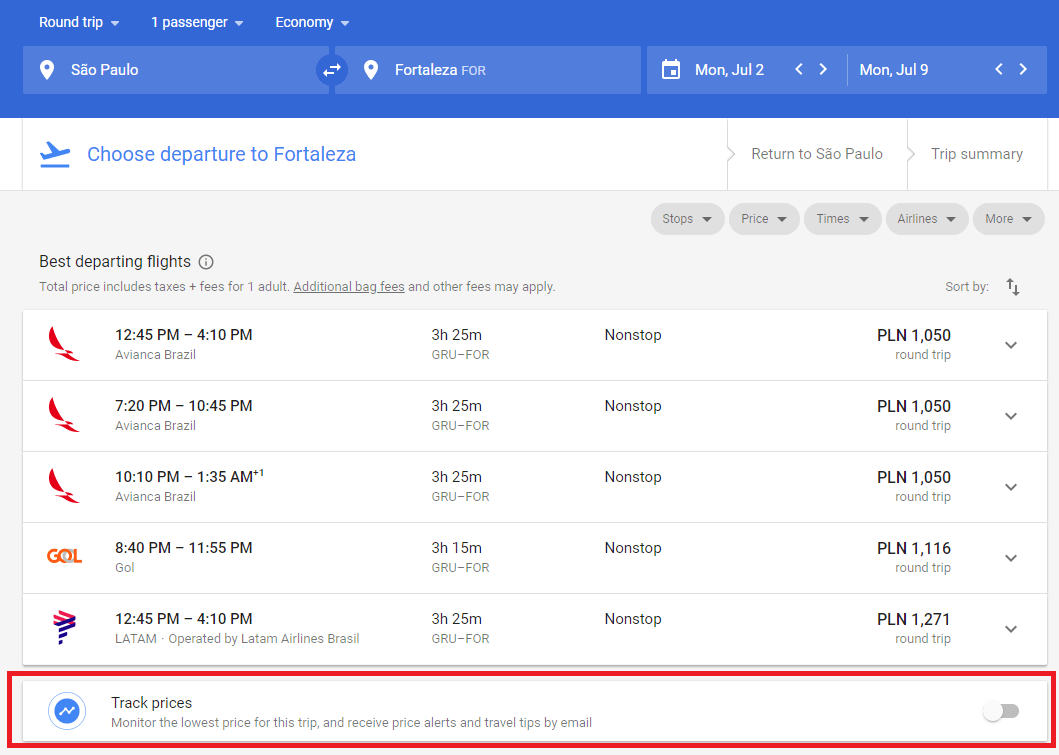The width and height of the screenshot is (1059, 755).
Task: Click the destination location pin icon
Action: 371,70
